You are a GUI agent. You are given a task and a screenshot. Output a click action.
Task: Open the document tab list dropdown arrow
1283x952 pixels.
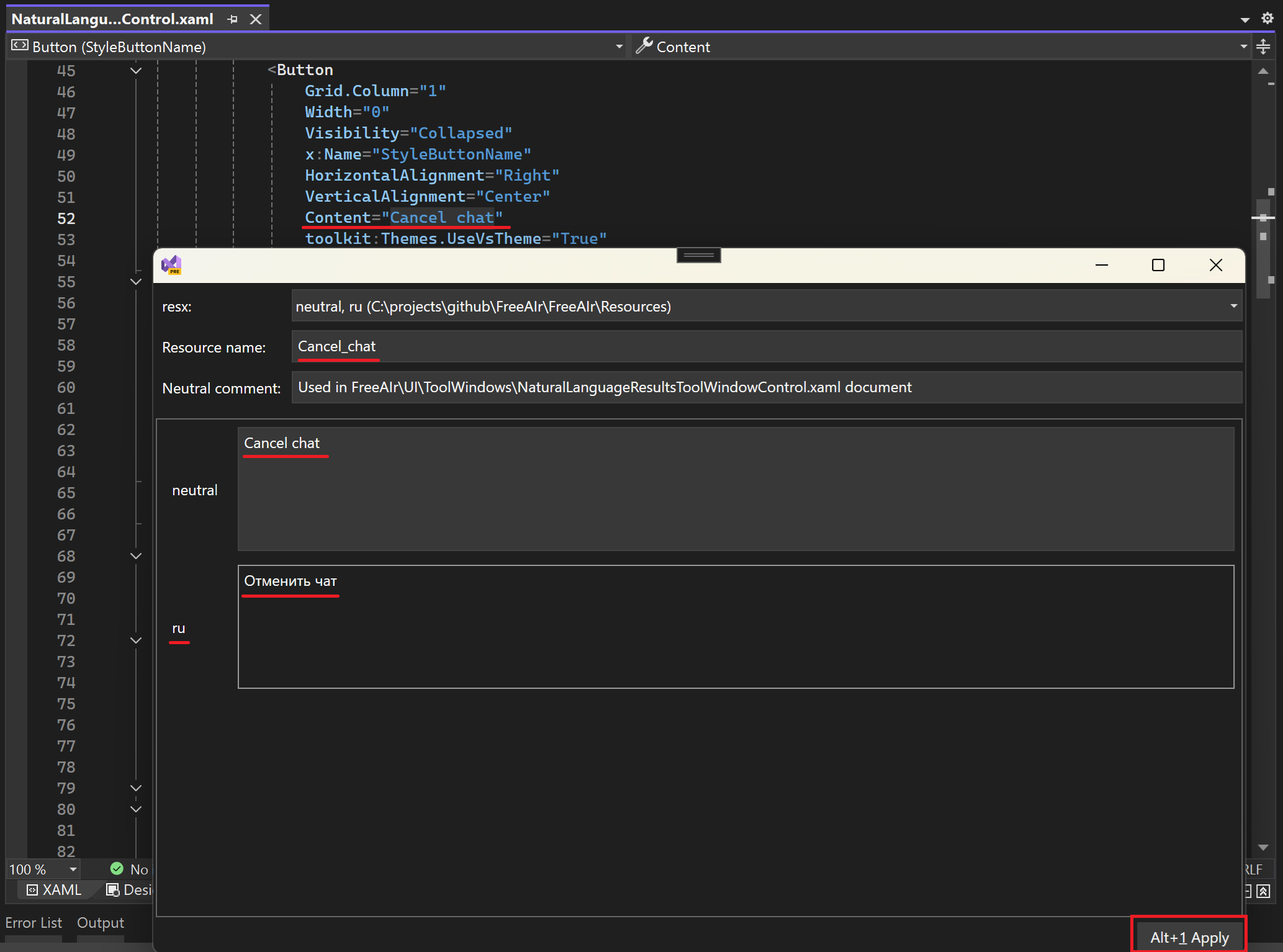tap(1245, 20)
